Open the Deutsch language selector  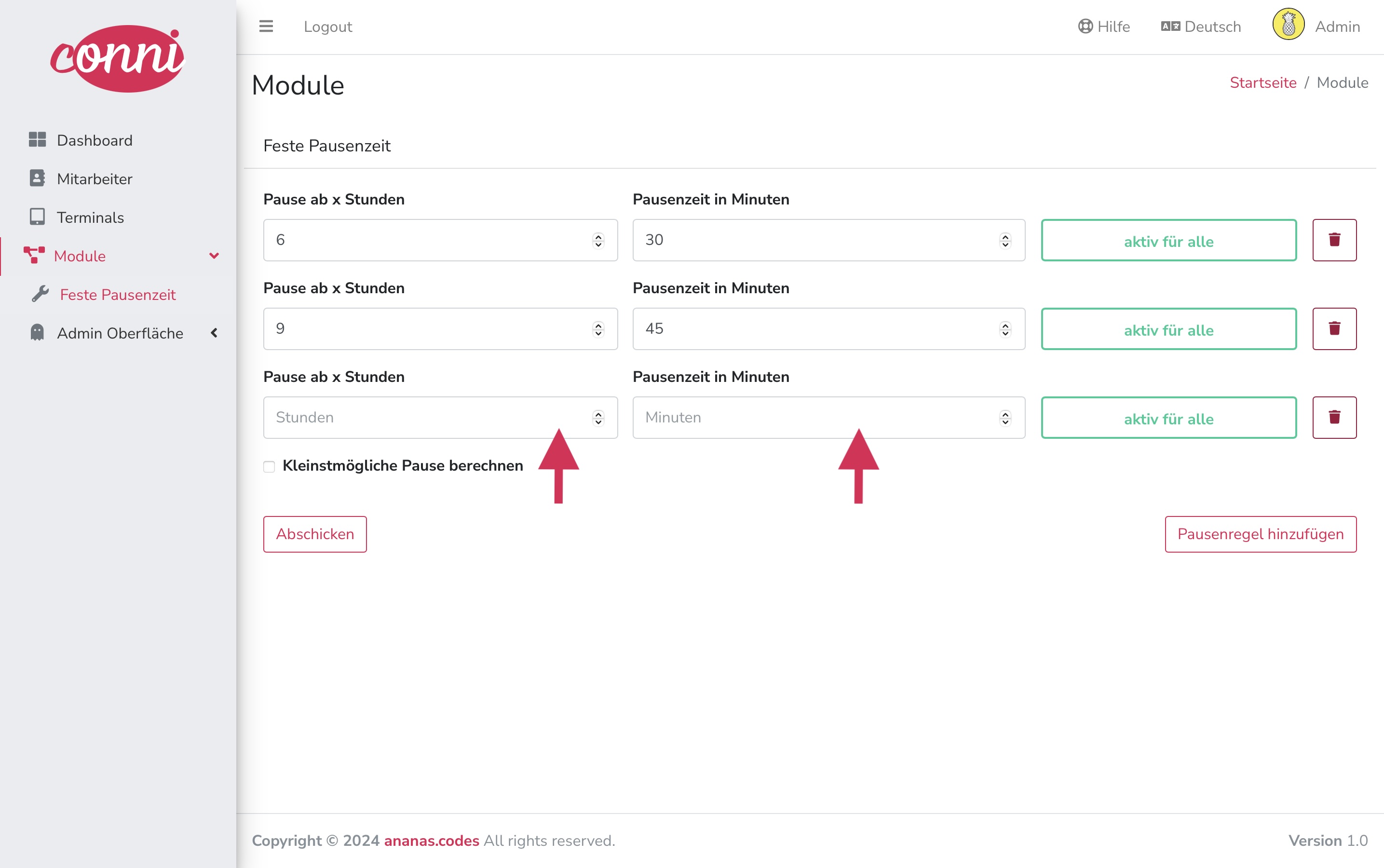pyautogui.click(x=1201, y=27)
